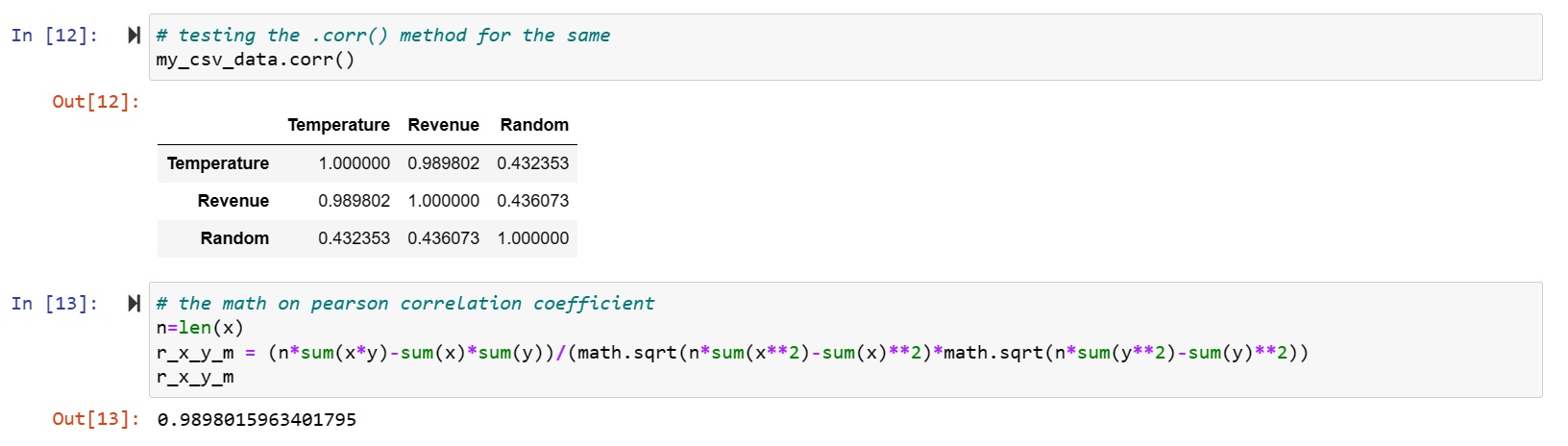
Task: Click the r_x_y_m formula line
Action: point(732,353)
